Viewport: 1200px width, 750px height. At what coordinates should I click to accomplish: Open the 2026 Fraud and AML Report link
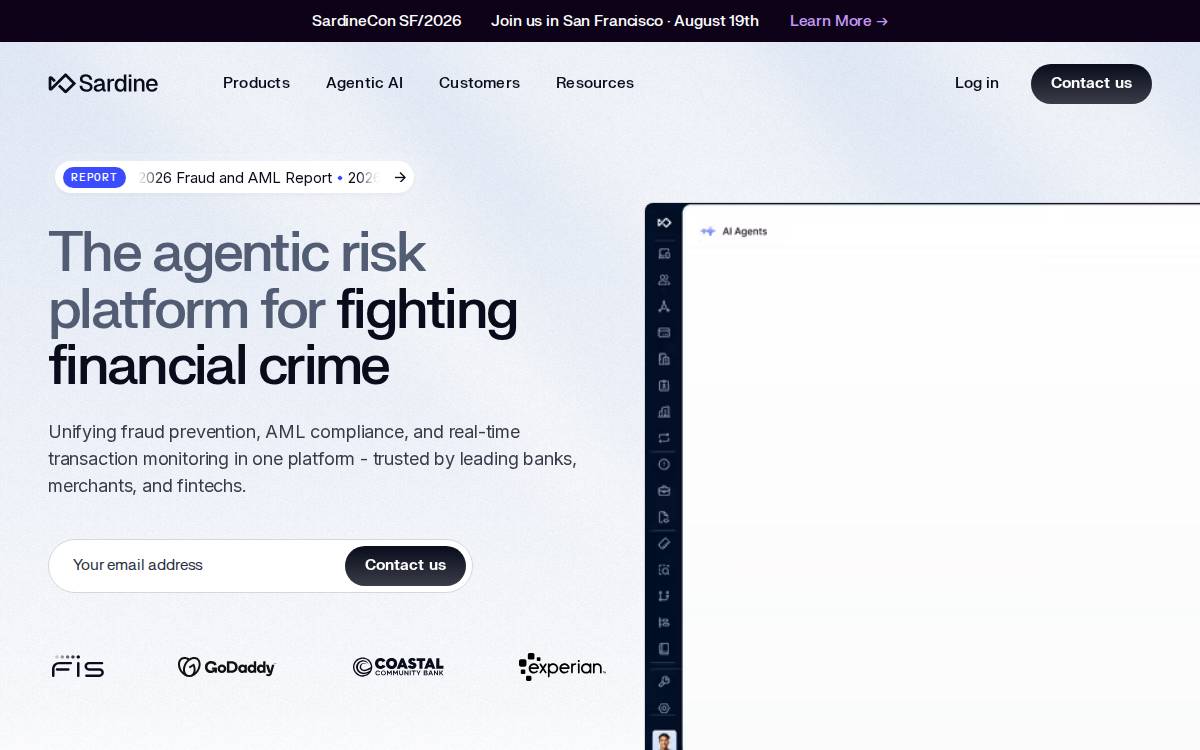236,178
